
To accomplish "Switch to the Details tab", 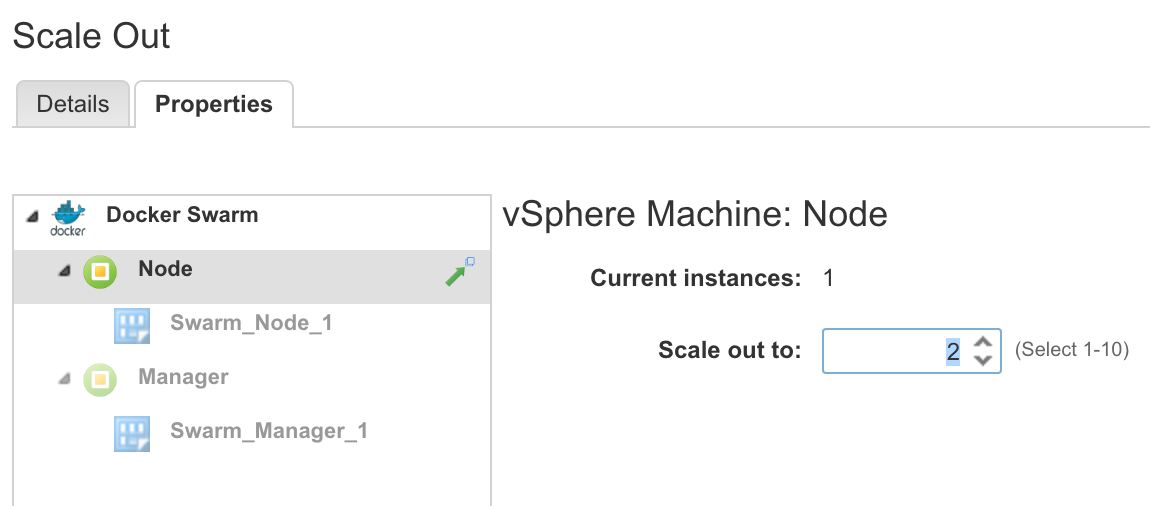I will pos(72,104).
